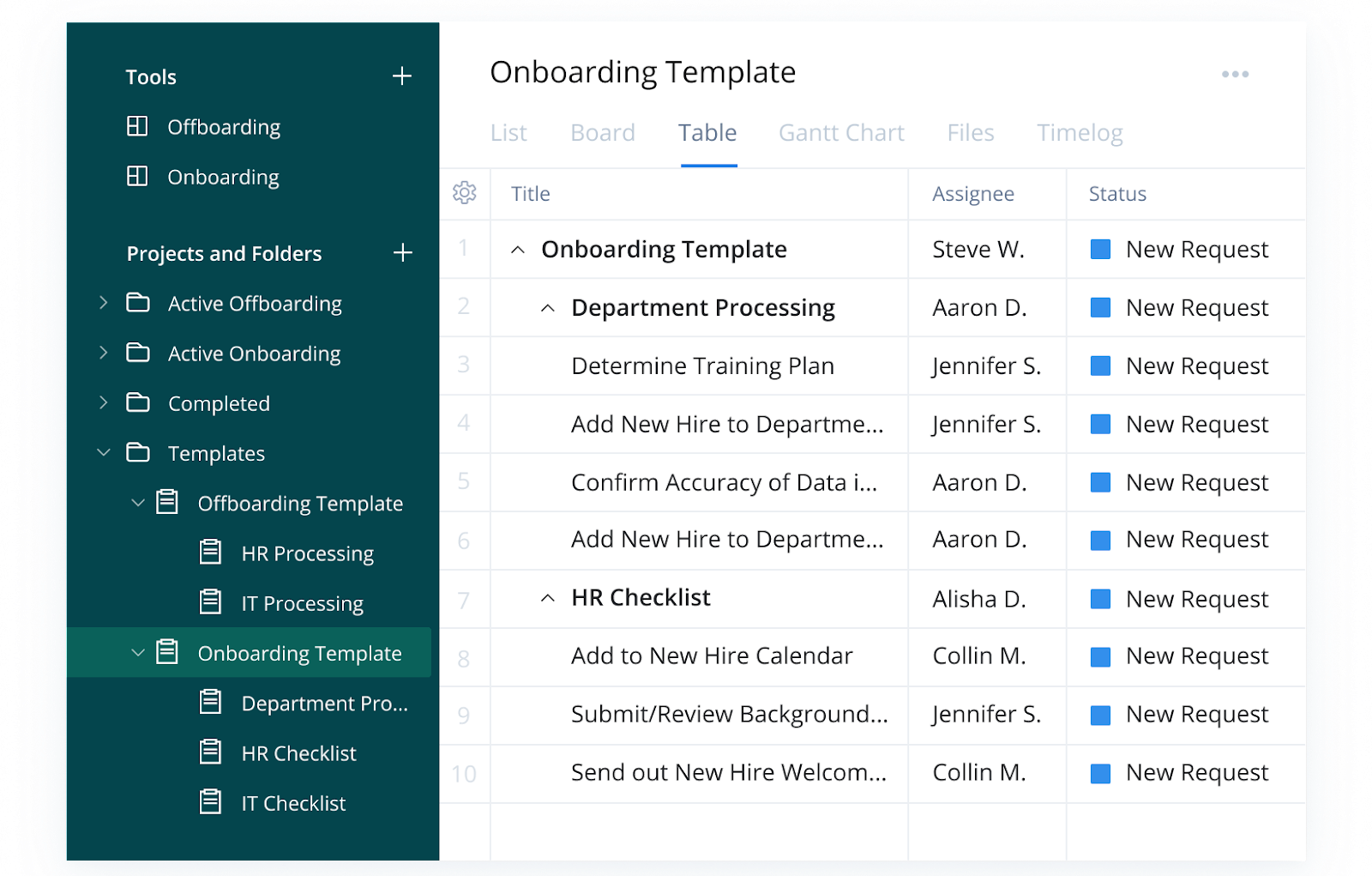The height and width of the screenshot is (876, 1372).
Task: Open the Timelog view
Action: 1079,132
